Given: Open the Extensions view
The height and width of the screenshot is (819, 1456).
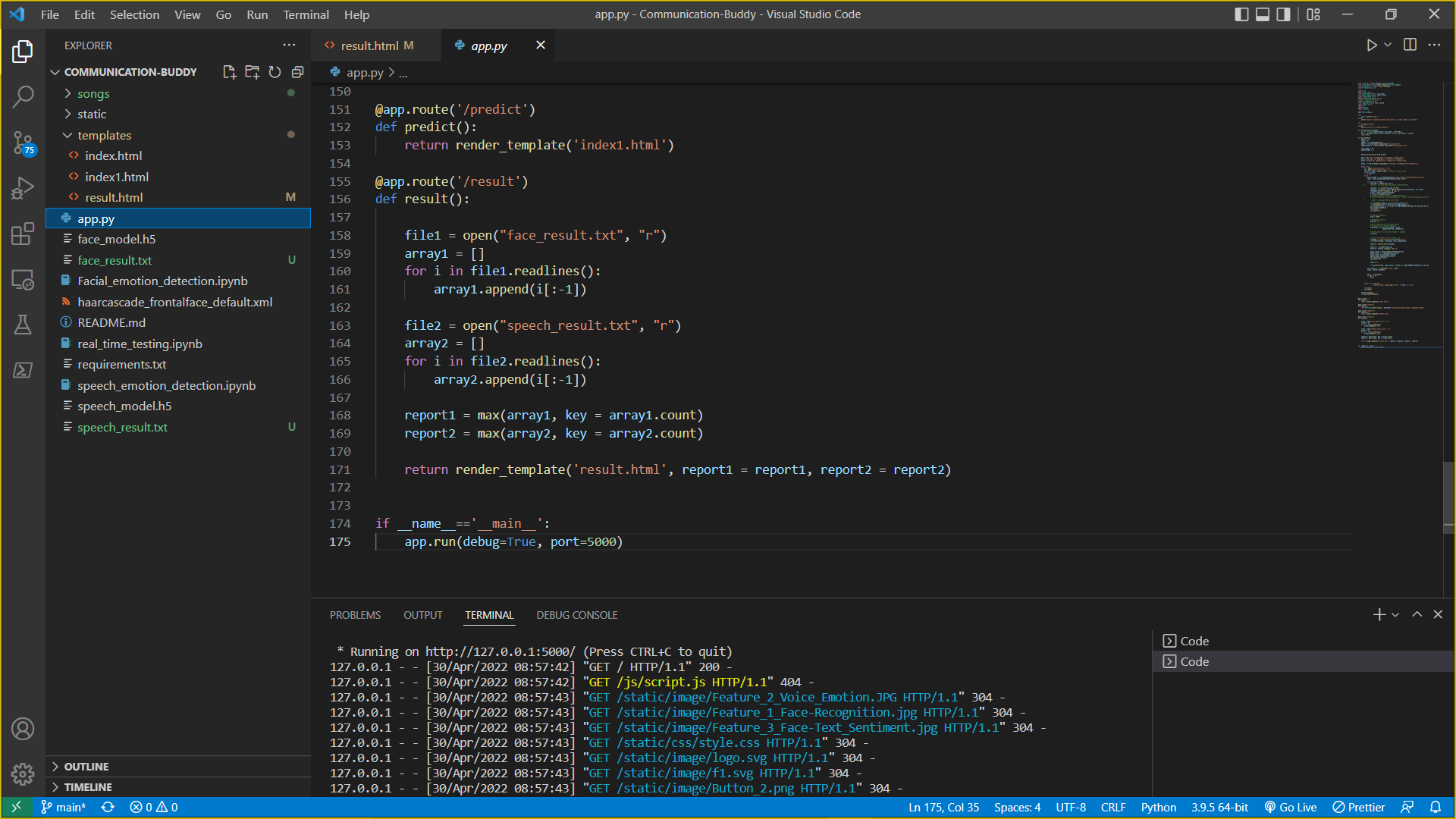Looking at the screenshot, I should coord(23,234).
